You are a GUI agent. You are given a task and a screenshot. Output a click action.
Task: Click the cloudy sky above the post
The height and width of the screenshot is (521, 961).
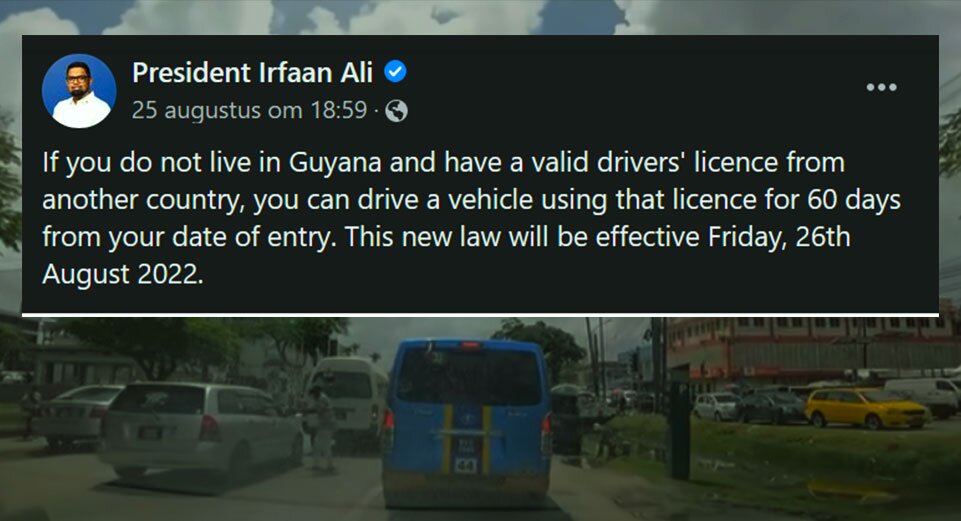click(478, 17)
